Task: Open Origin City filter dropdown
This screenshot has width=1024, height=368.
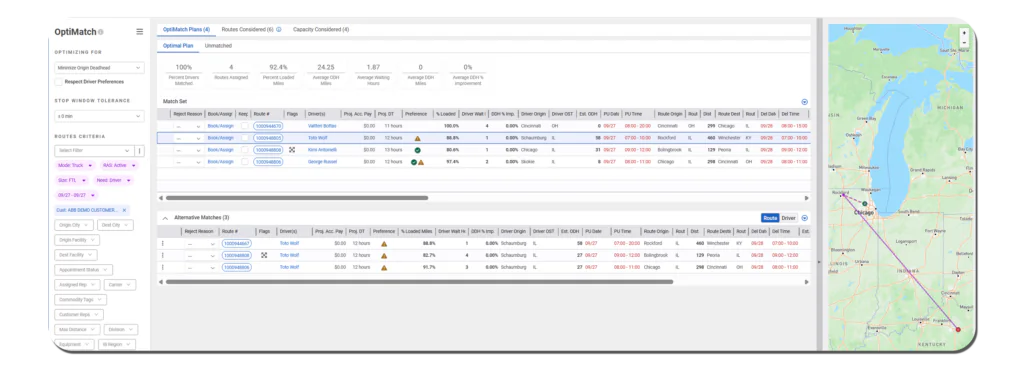Action: click(74, 225)
